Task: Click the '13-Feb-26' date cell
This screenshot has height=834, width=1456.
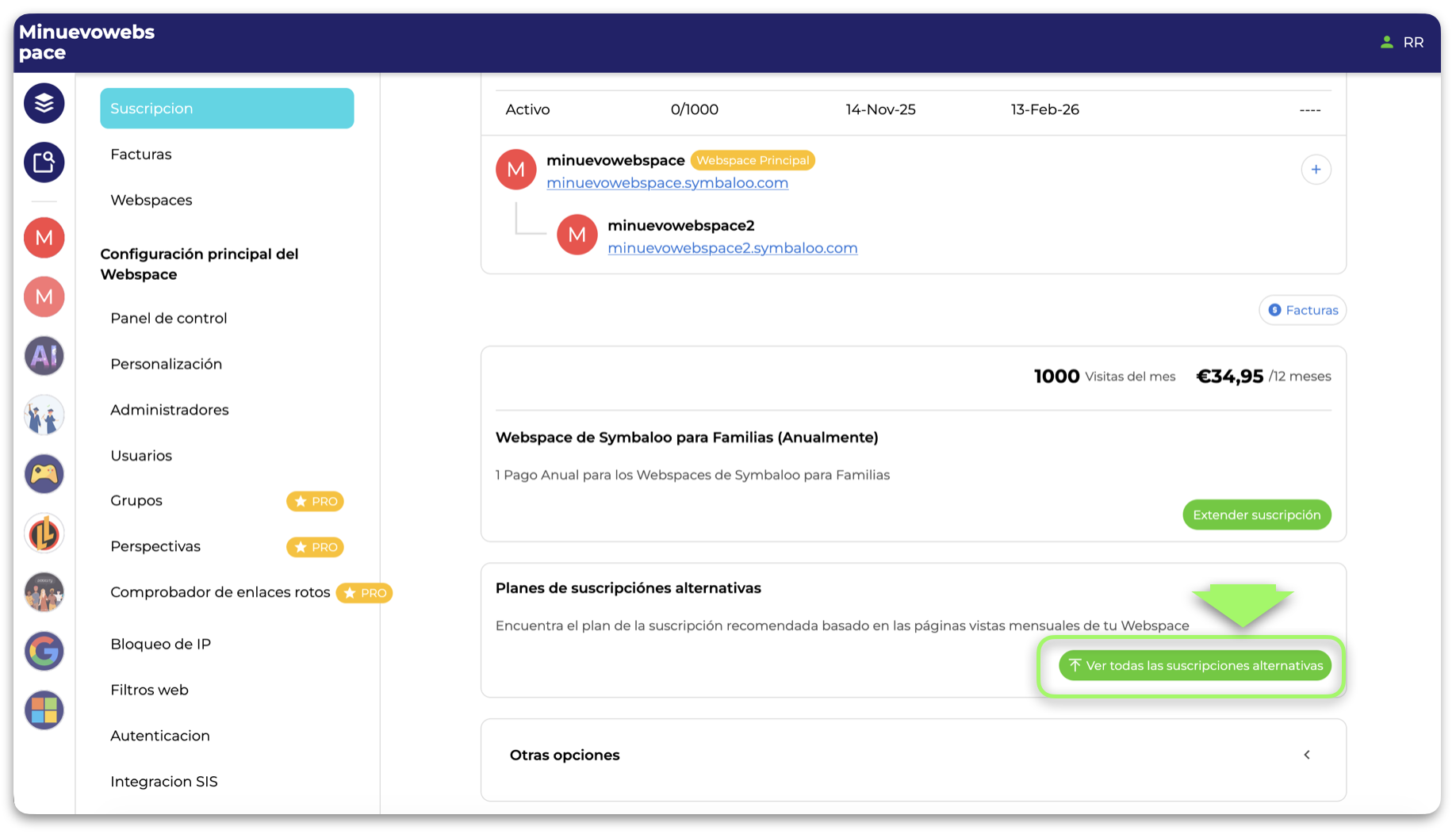Action: (1045, 110)
